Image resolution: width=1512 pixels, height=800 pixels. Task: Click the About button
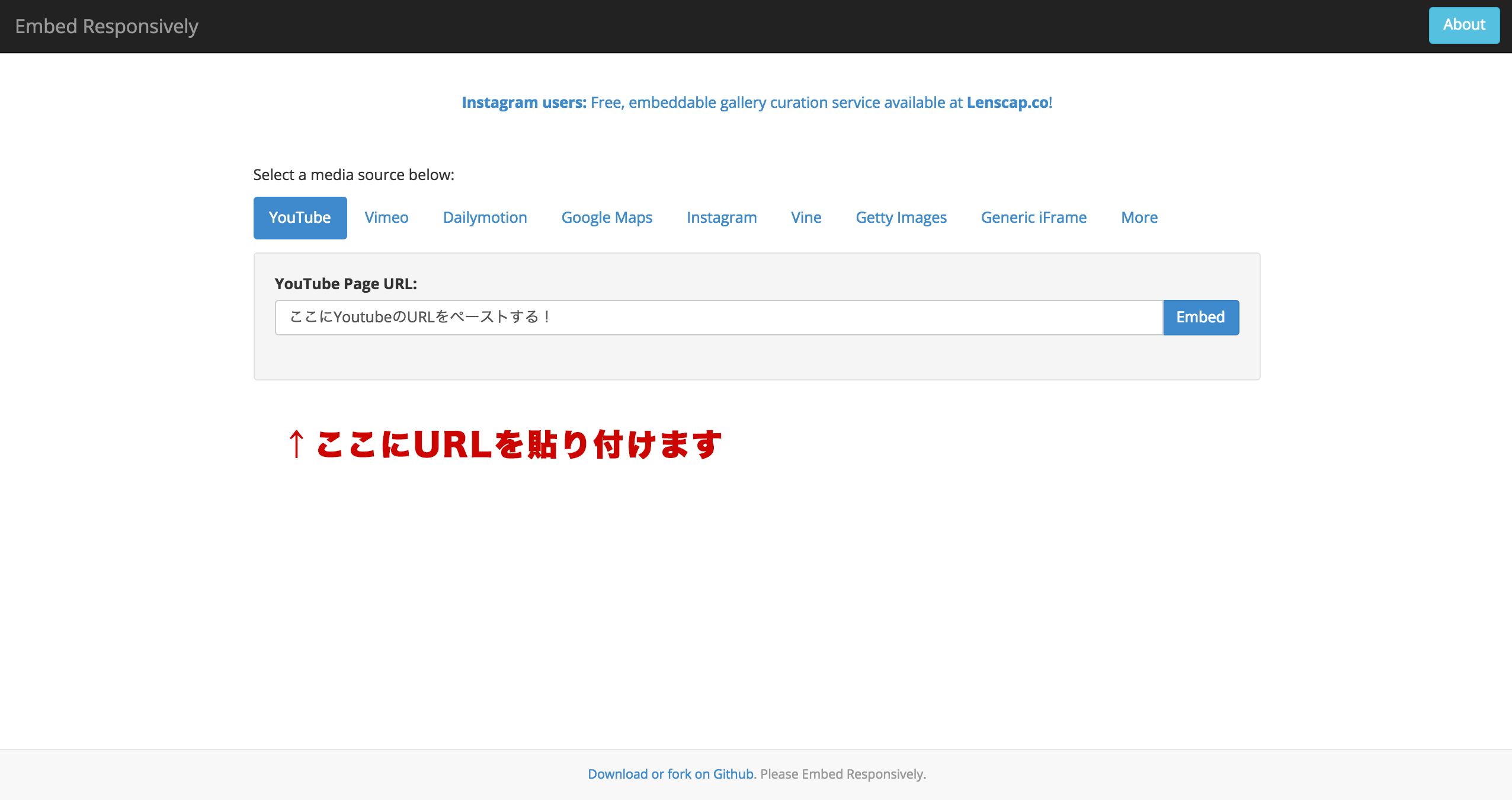[x=1464, y=25]
